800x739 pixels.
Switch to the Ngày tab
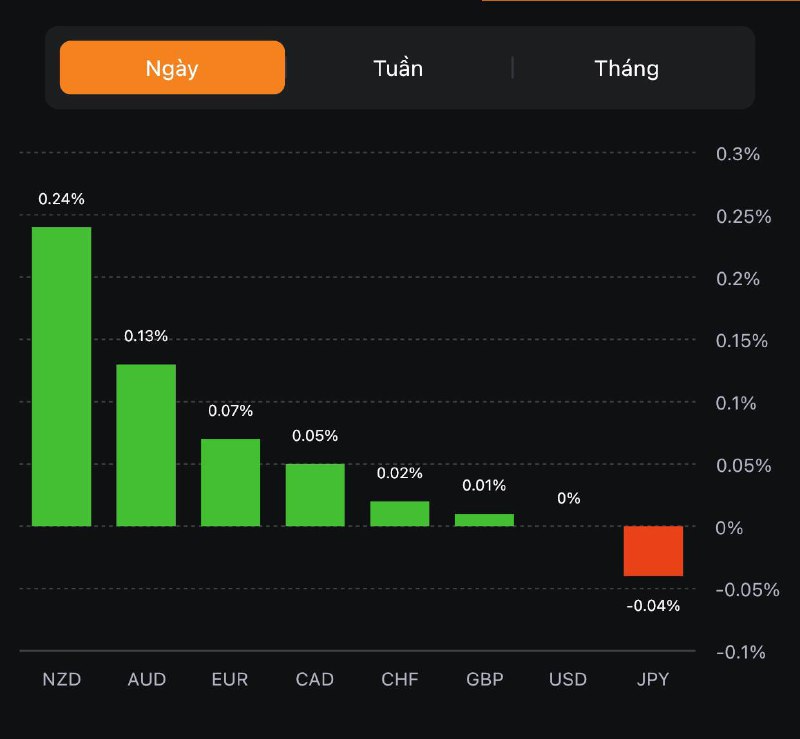[172, 68]
